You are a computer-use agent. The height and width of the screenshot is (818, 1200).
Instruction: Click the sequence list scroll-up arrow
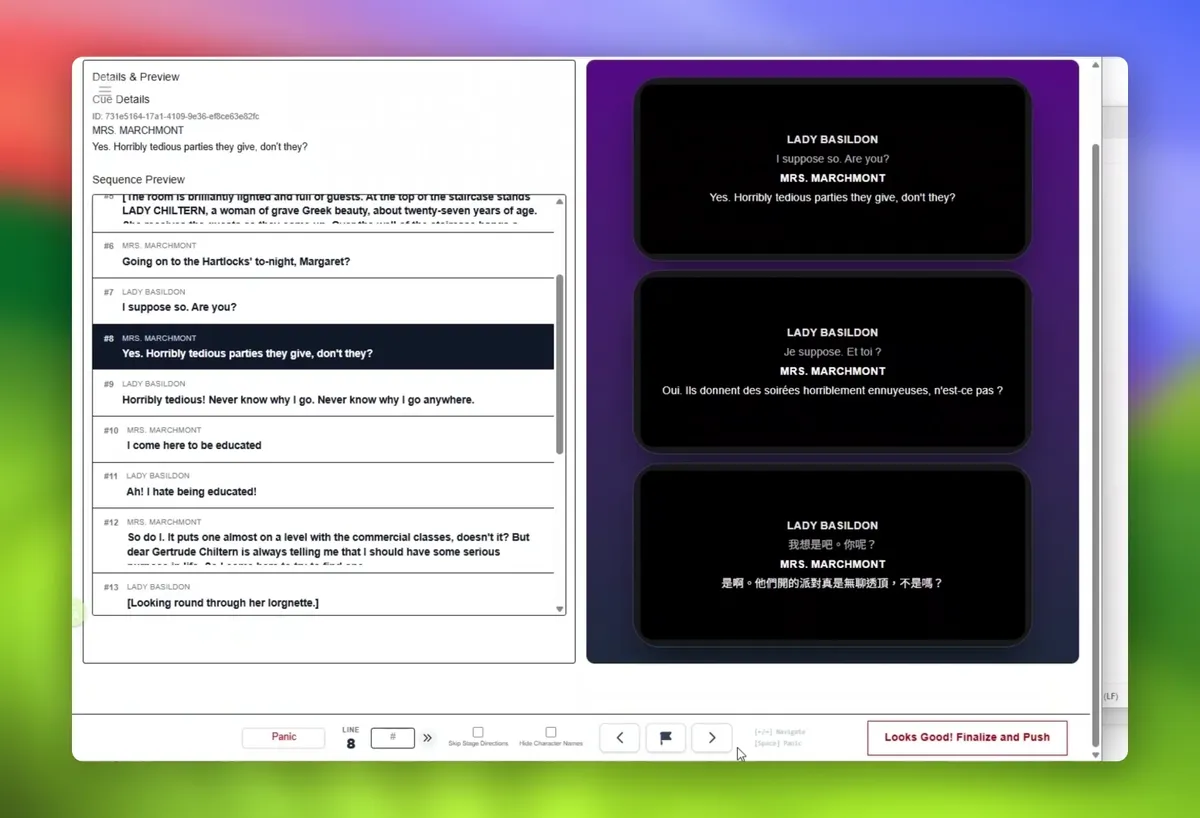click(x=559, y=202)
